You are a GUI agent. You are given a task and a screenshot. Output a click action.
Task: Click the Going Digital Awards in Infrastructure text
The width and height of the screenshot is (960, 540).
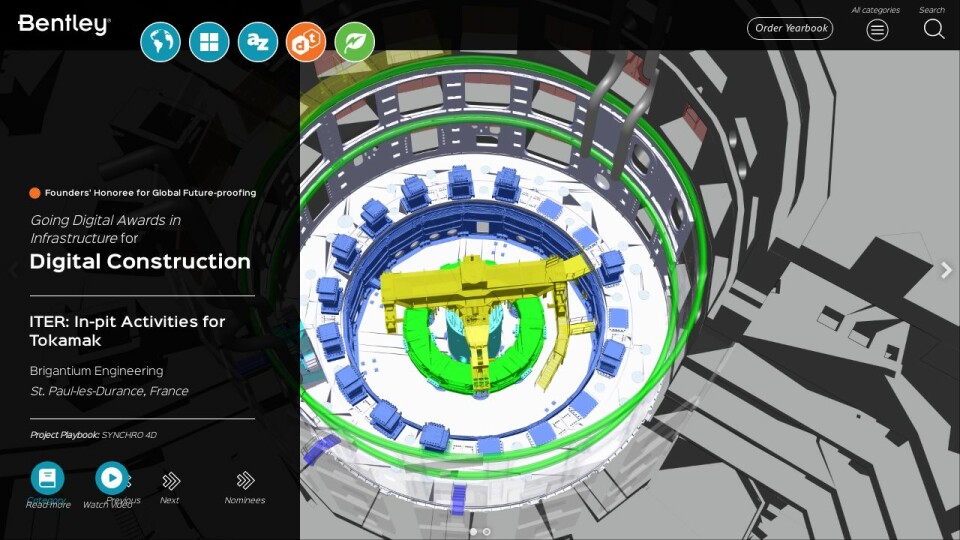[105, 229]
